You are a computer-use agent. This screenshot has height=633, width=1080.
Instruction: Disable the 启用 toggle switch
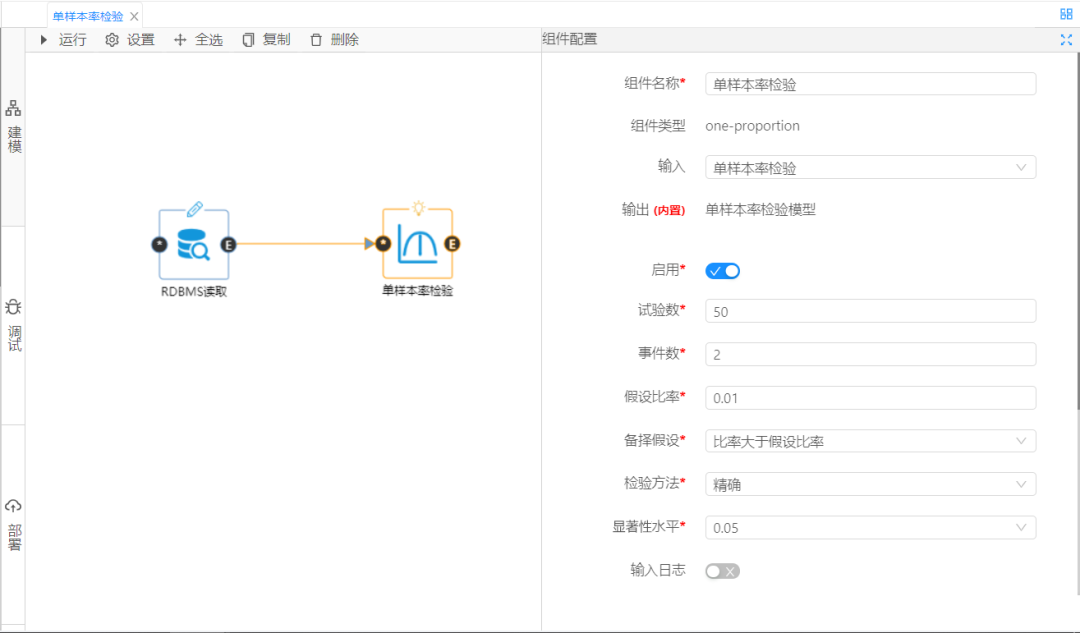(722, 271)
